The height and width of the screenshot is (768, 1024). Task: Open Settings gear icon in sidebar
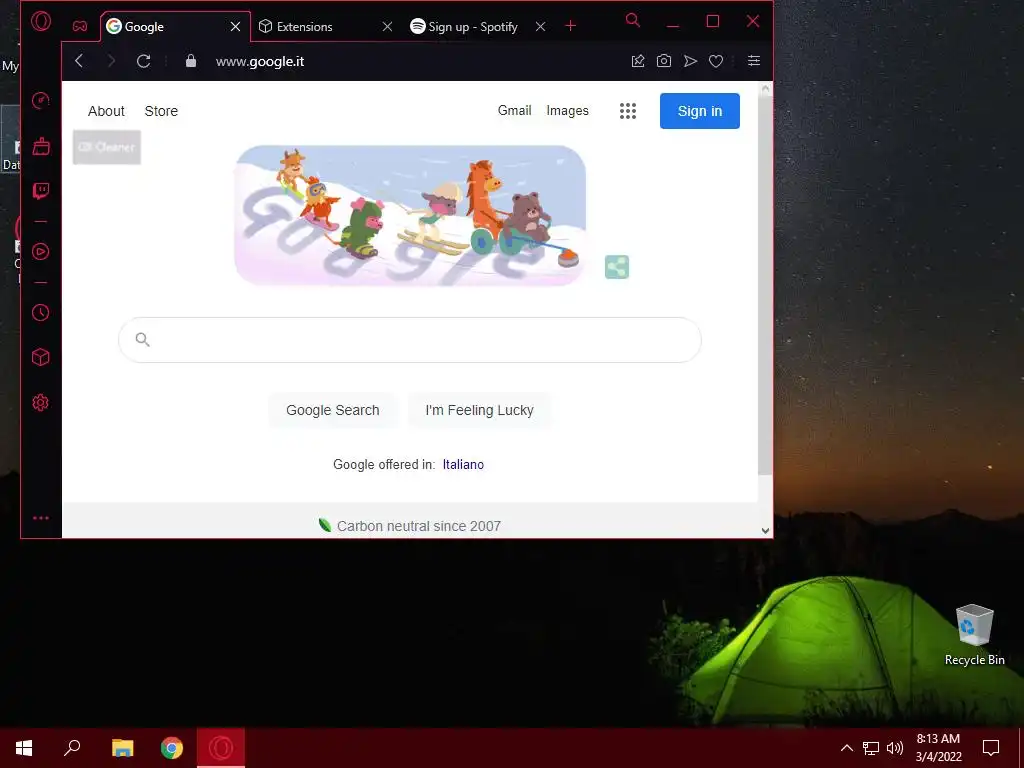tap(40, 402)
